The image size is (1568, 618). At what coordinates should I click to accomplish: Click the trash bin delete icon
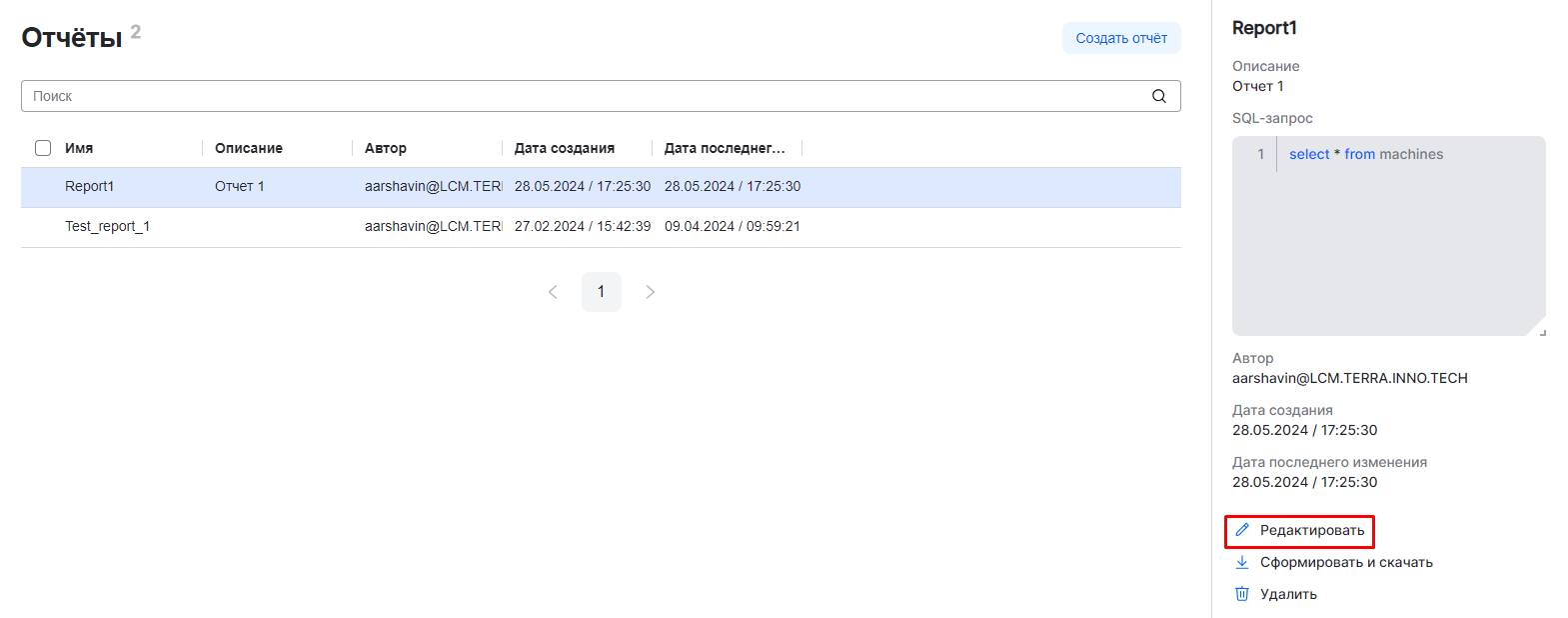(1242, 594)
